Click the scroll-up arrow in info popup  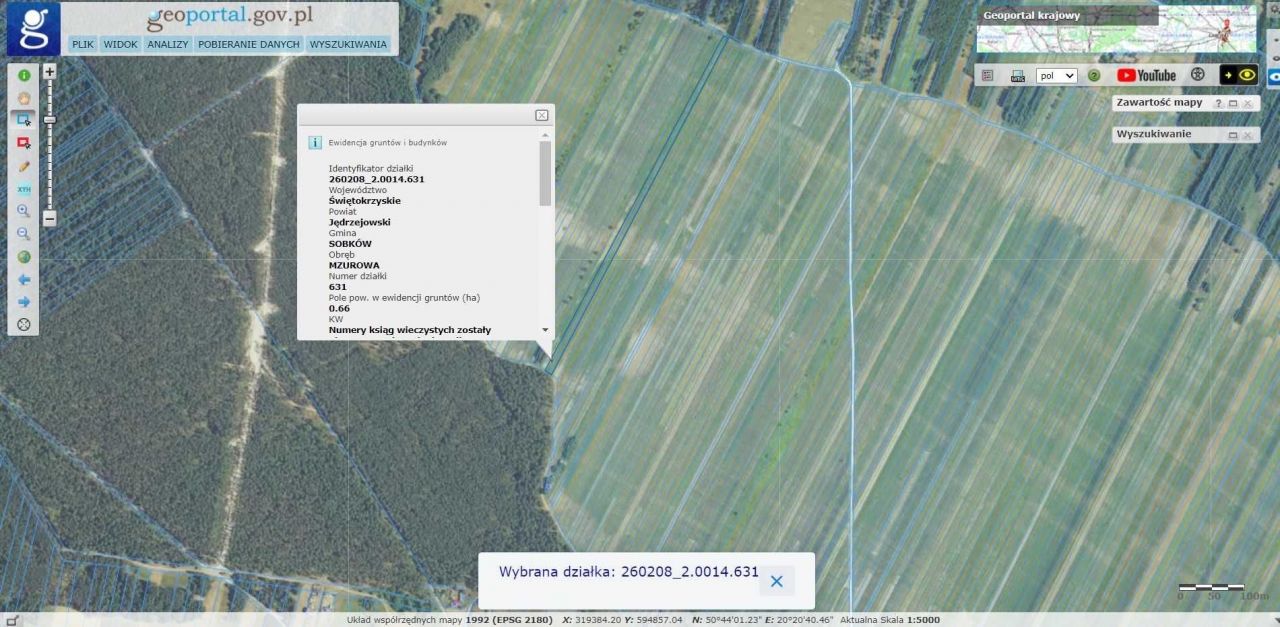coord(545,135)
